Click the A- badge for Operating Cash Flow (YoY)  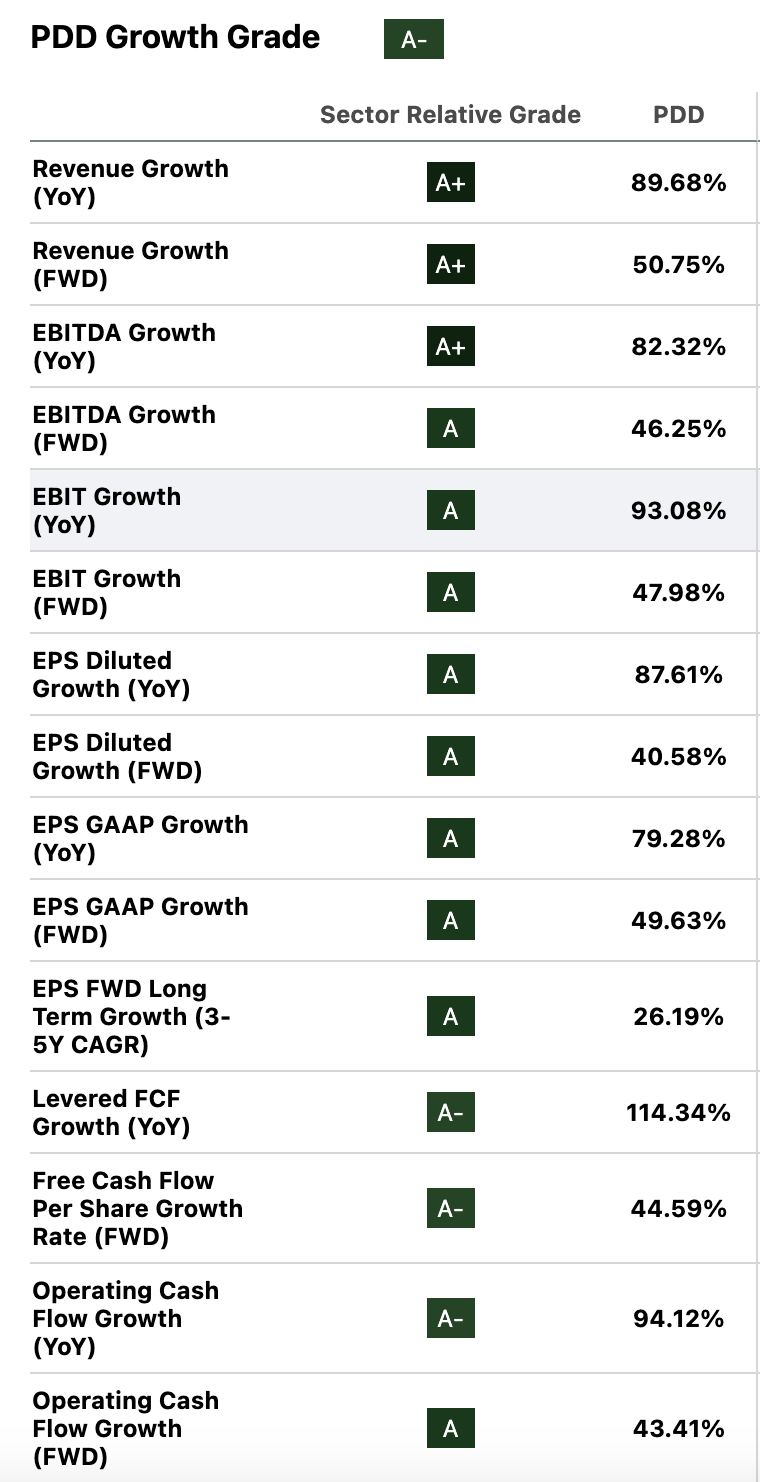(450, 1319)
